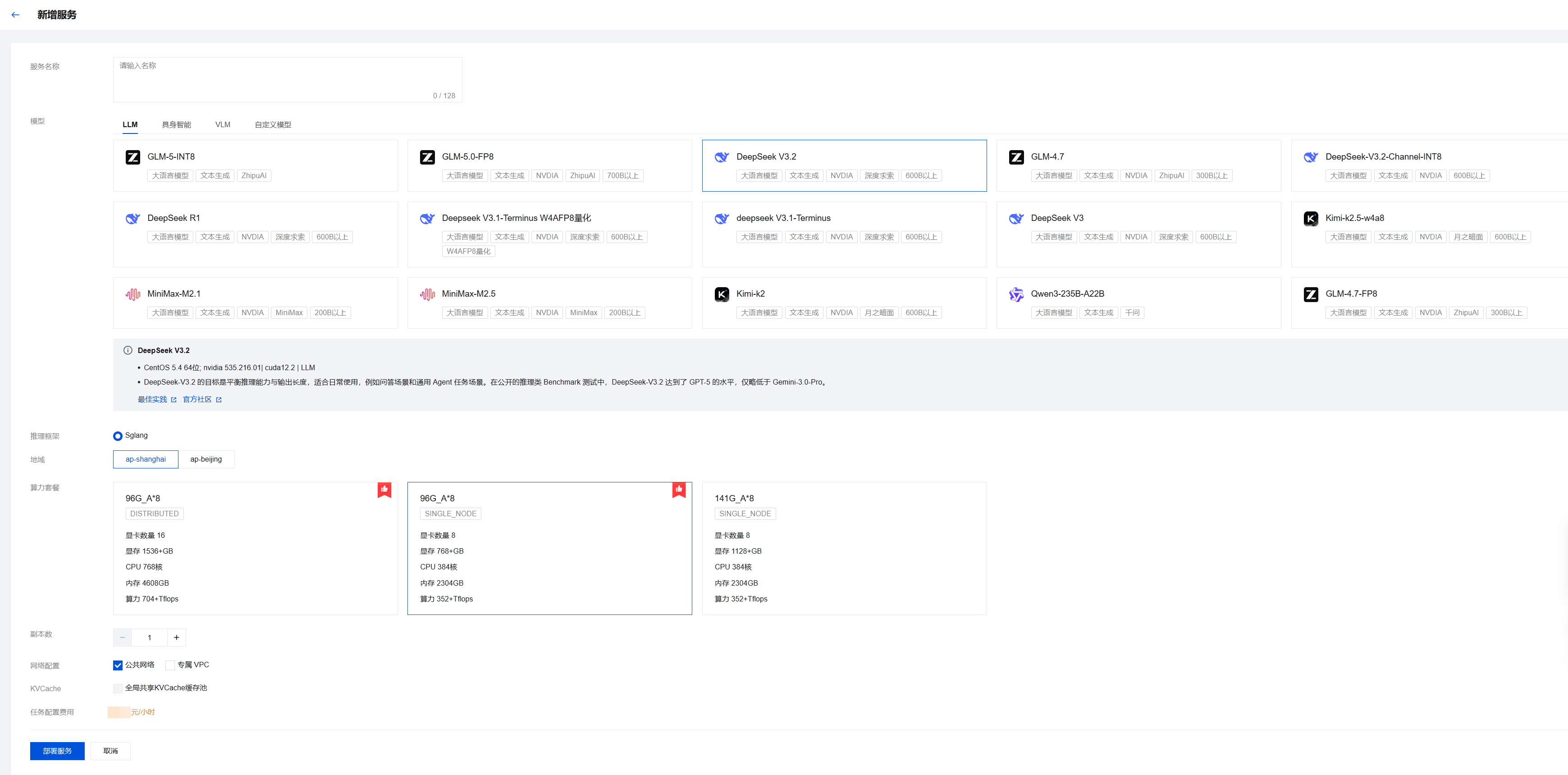This screenshot has height=775, width=1568.
Task: Select the GLM-5-INT8 model logo
Action: click(133, 157)
